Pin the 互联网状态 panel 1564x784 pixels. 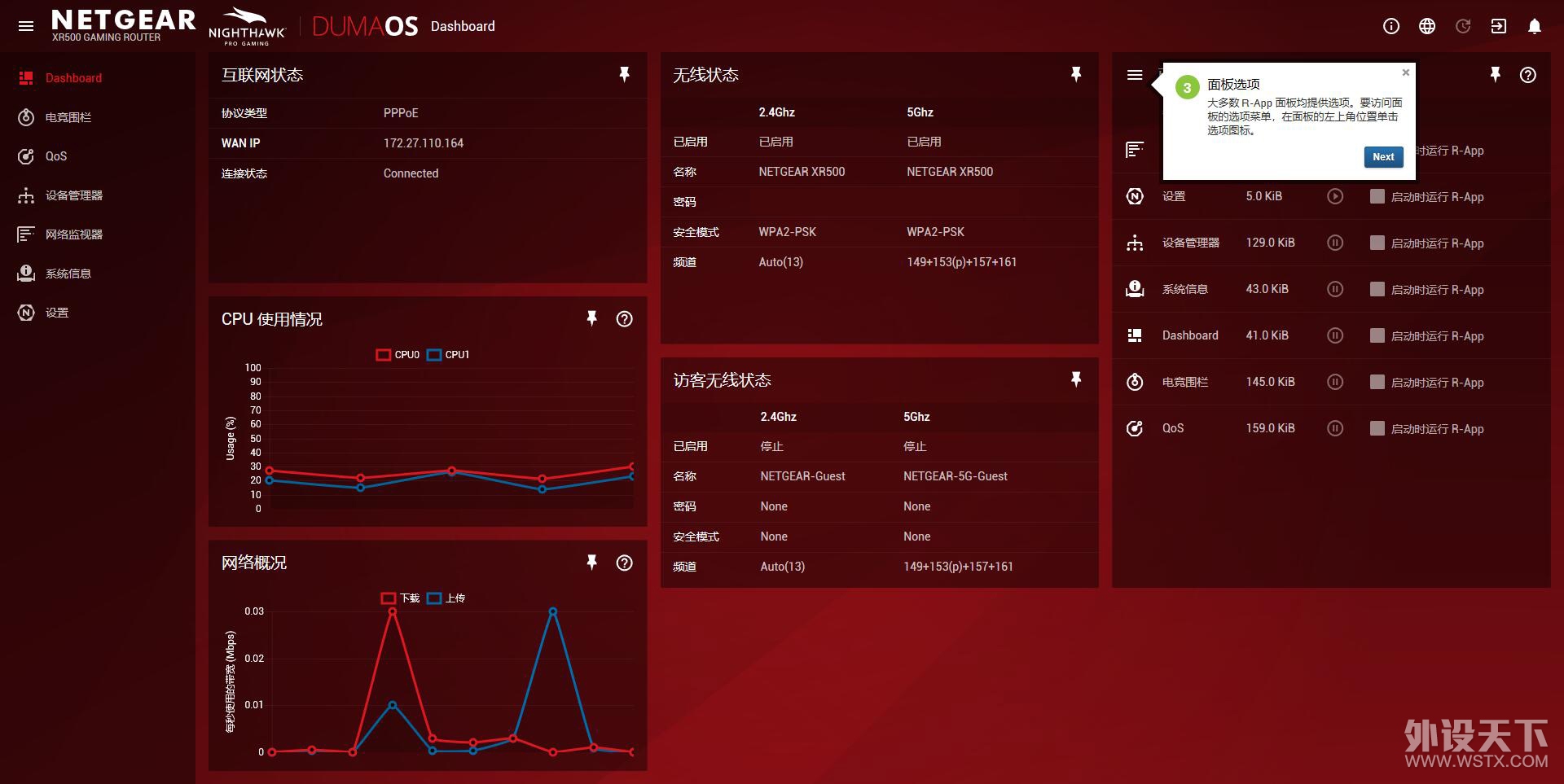pos(625,75)
